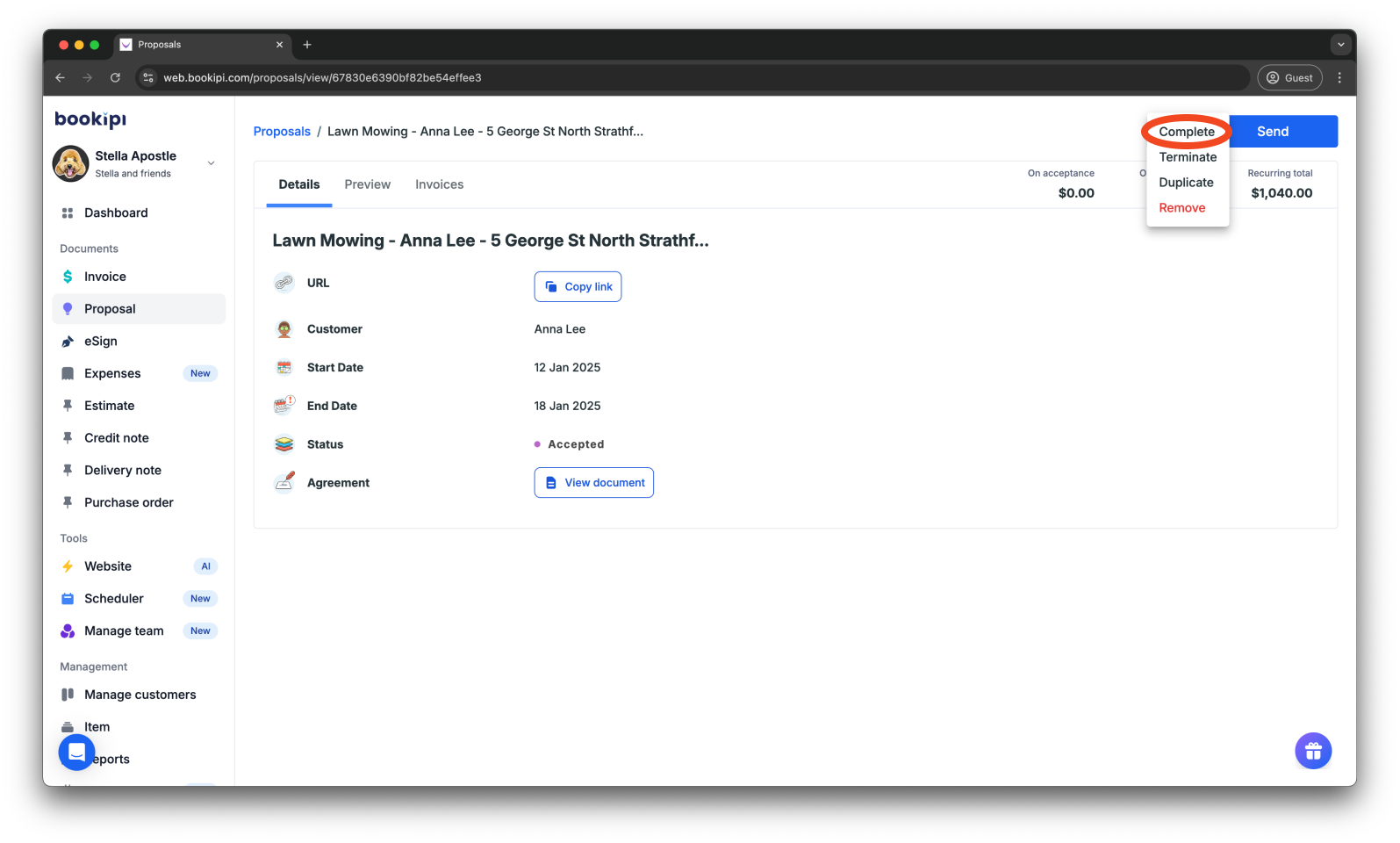Image resolution: width=1400 pixels, height=843 pixels.
Task: Select Complete from the dropdown menu
Action: click(x=1187, y=132)
